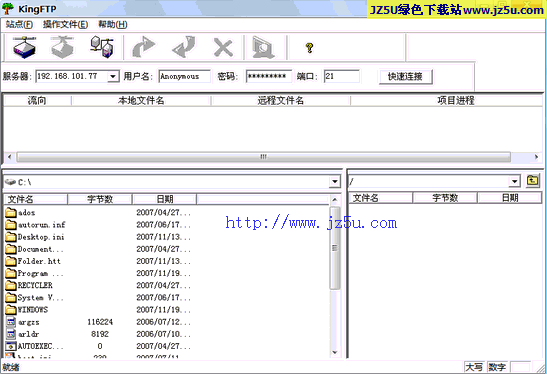Click the server address 192.168.101.77 field
Image resolution: width=547 pixels, height=374 pixels.
(x=72, y=76)
